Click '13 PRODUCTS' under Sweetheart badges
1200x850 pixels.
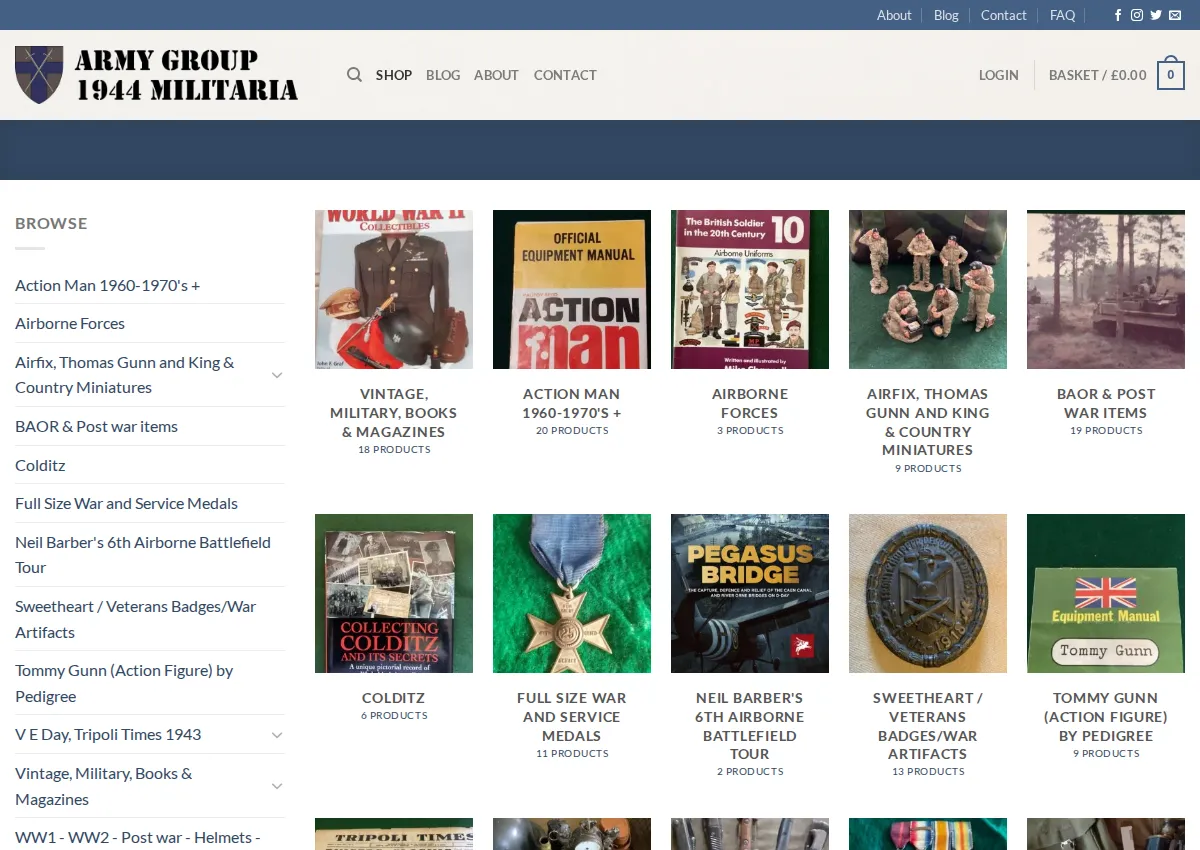(928, 772)
